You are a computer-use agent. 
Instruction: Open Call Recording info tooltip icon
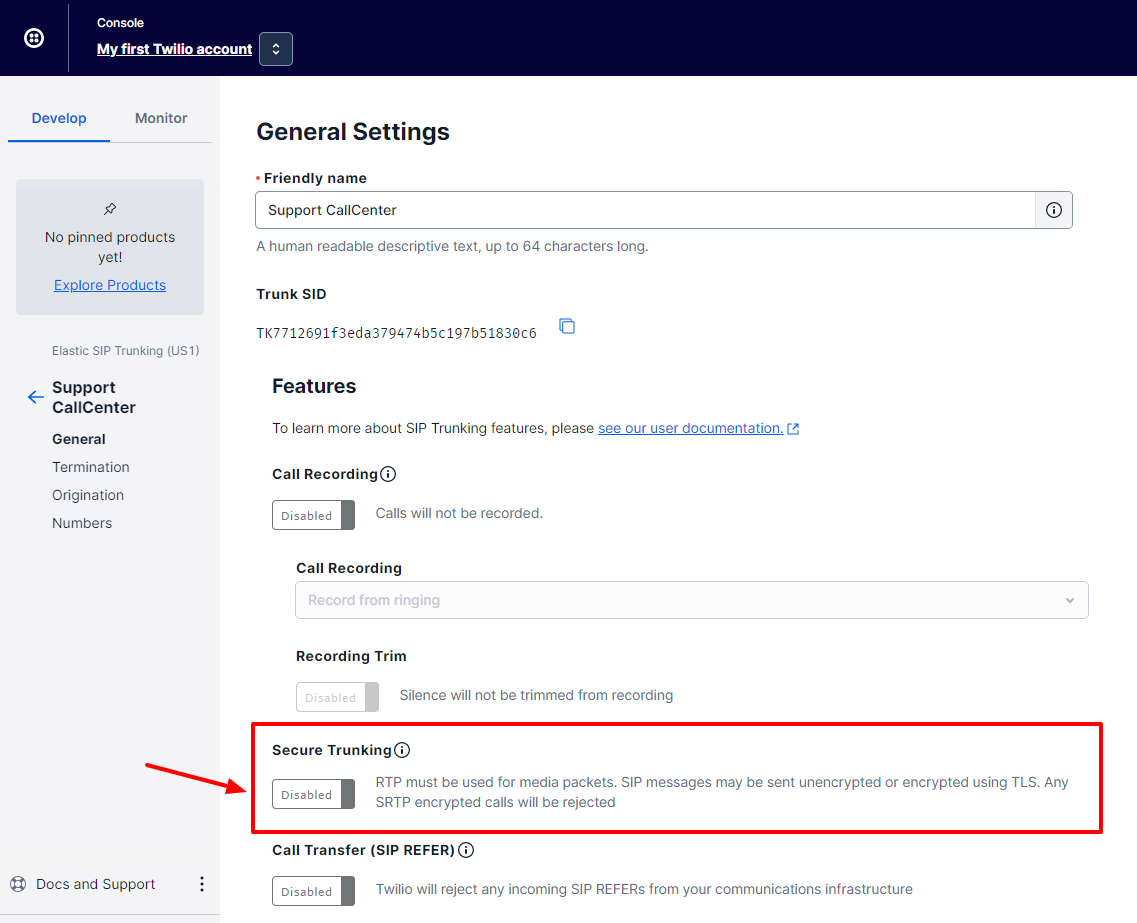[x=388, y=474]
